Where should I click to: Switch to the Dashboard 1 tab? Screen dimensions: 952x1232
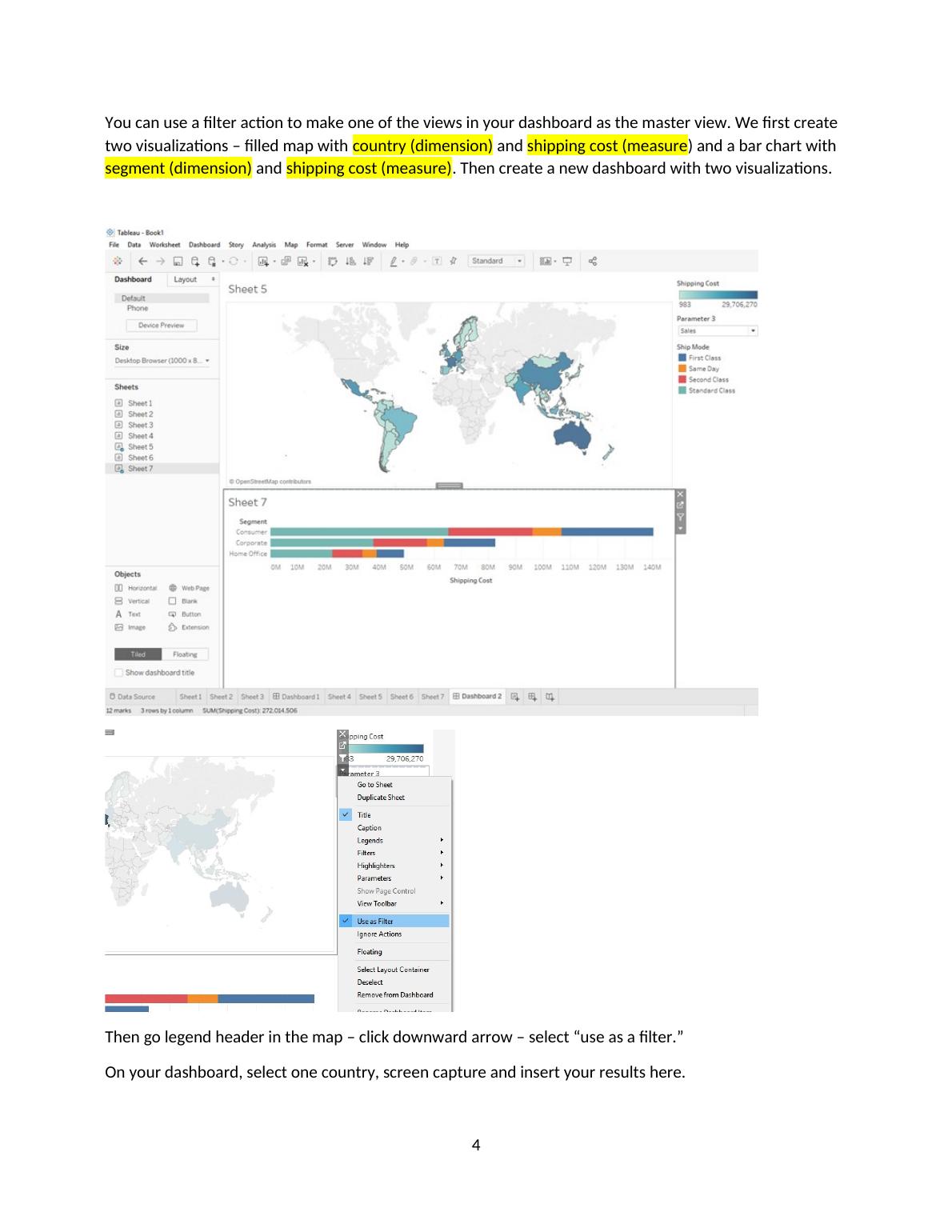(296, 697)
